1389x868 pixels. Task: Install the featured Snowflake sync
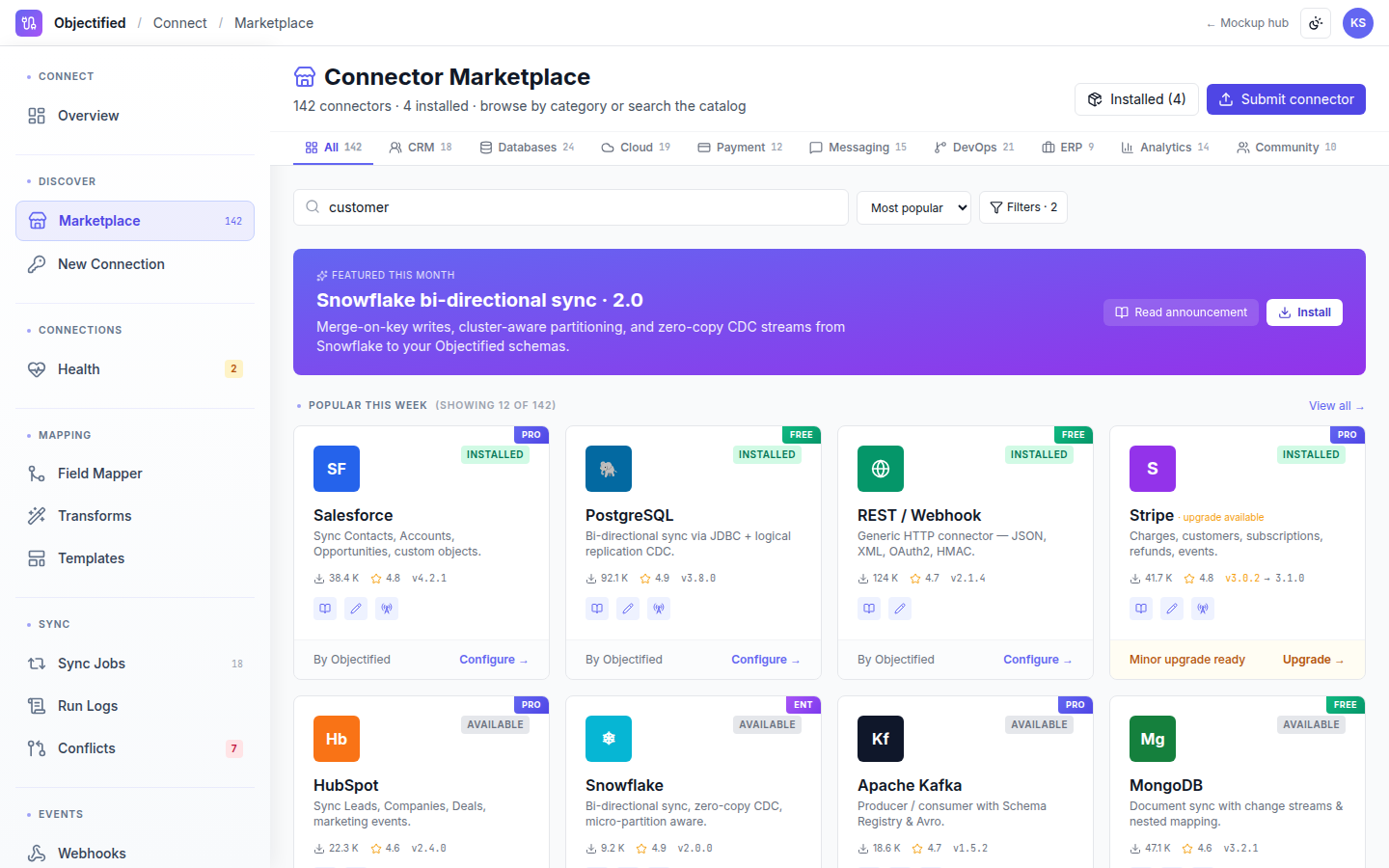pos(1304,312)
